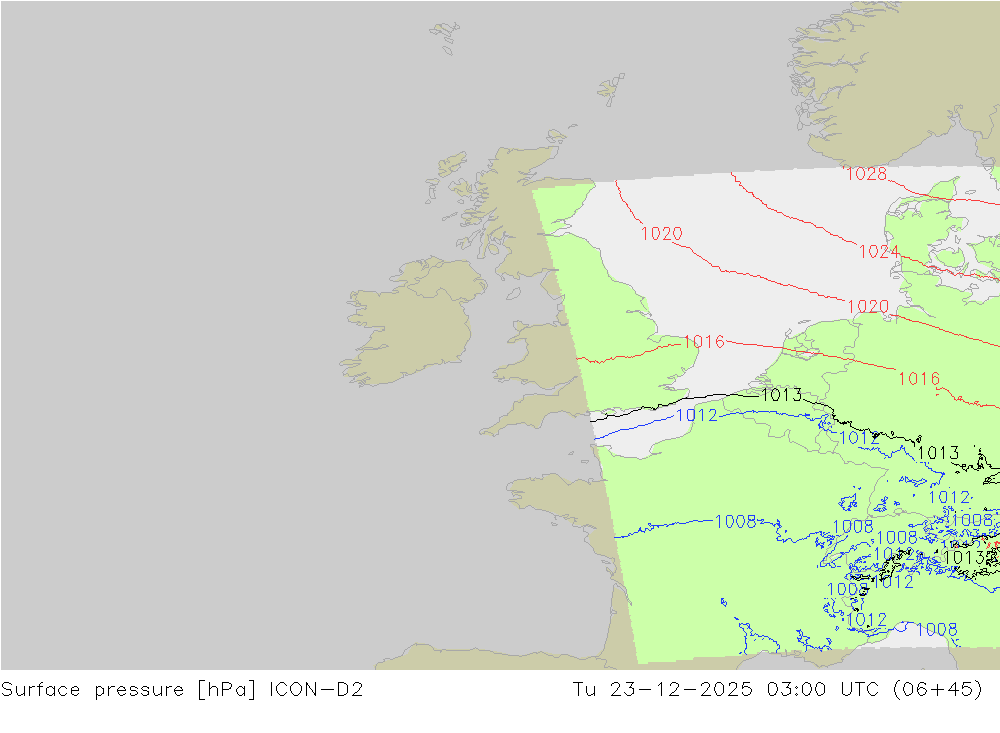Click the red 1028 isobar label

pyautogui.click(x=866, y=174)
